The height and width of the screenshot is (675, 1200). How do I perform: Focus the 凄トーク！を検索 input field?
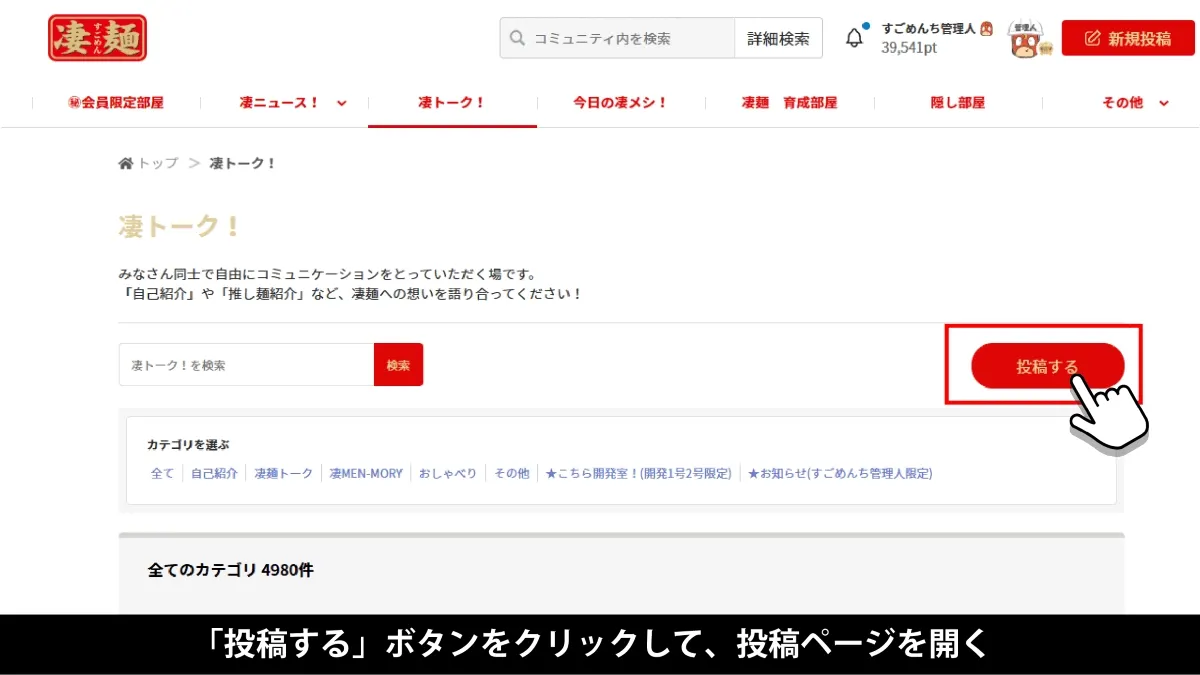[x=246, y=365]
